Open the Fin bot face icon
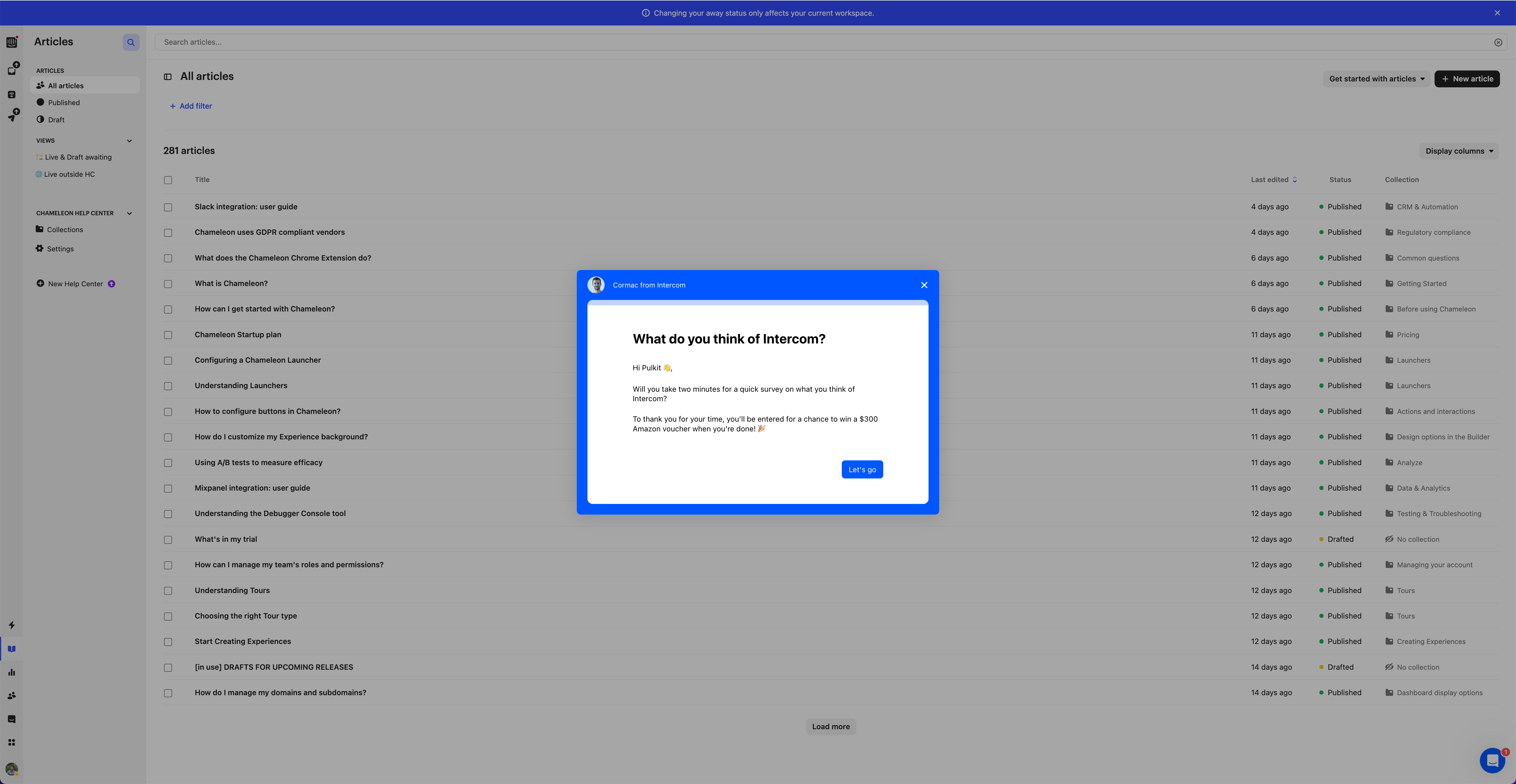The width and height of the screenshot is (1516, 784). [x=12, y=94]
